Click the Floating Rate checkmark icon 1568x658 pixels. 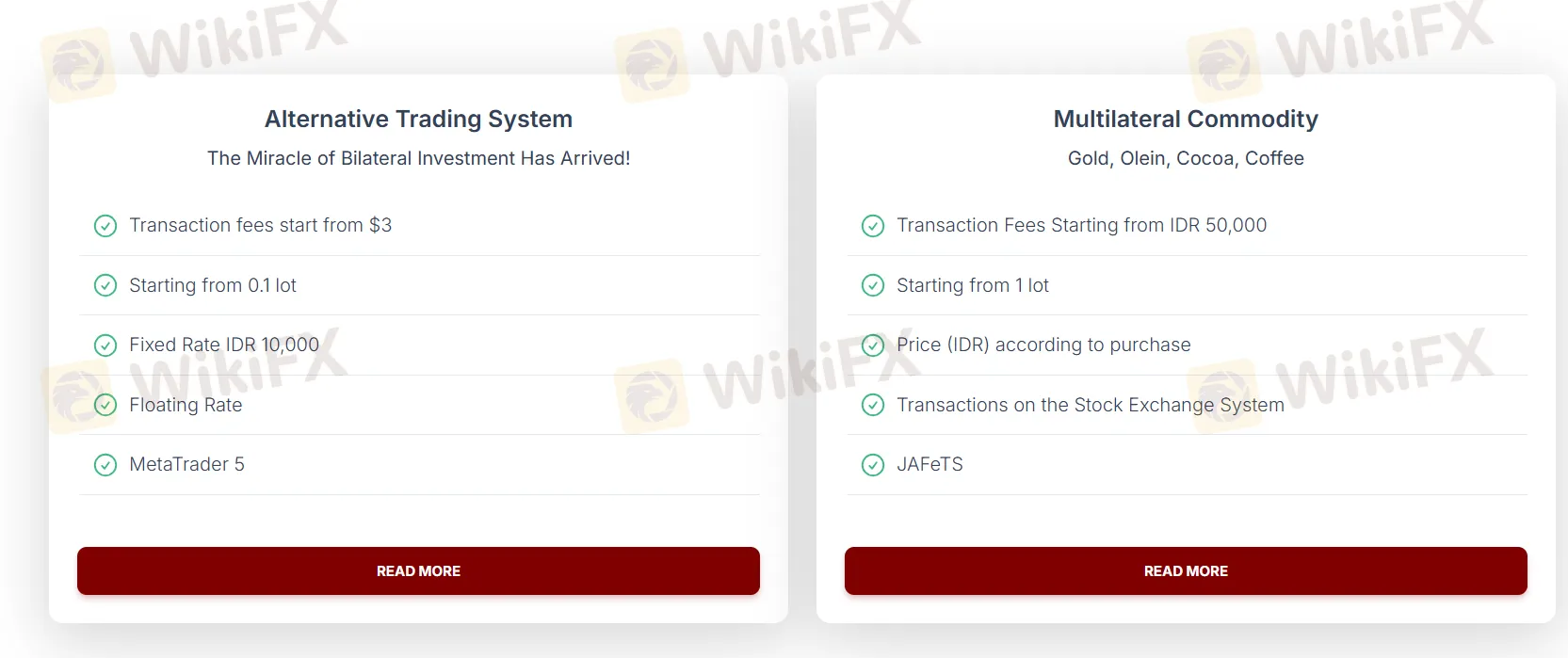click(105, 405)
